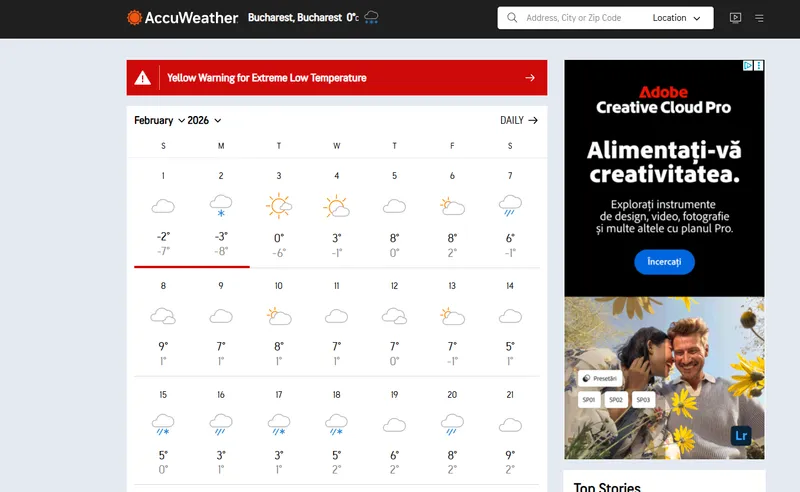Image resolution: width=800 pixels, height=492 pixels.
Task: Click the Încercați button in the ad
Action: click(x=664, y=262)
